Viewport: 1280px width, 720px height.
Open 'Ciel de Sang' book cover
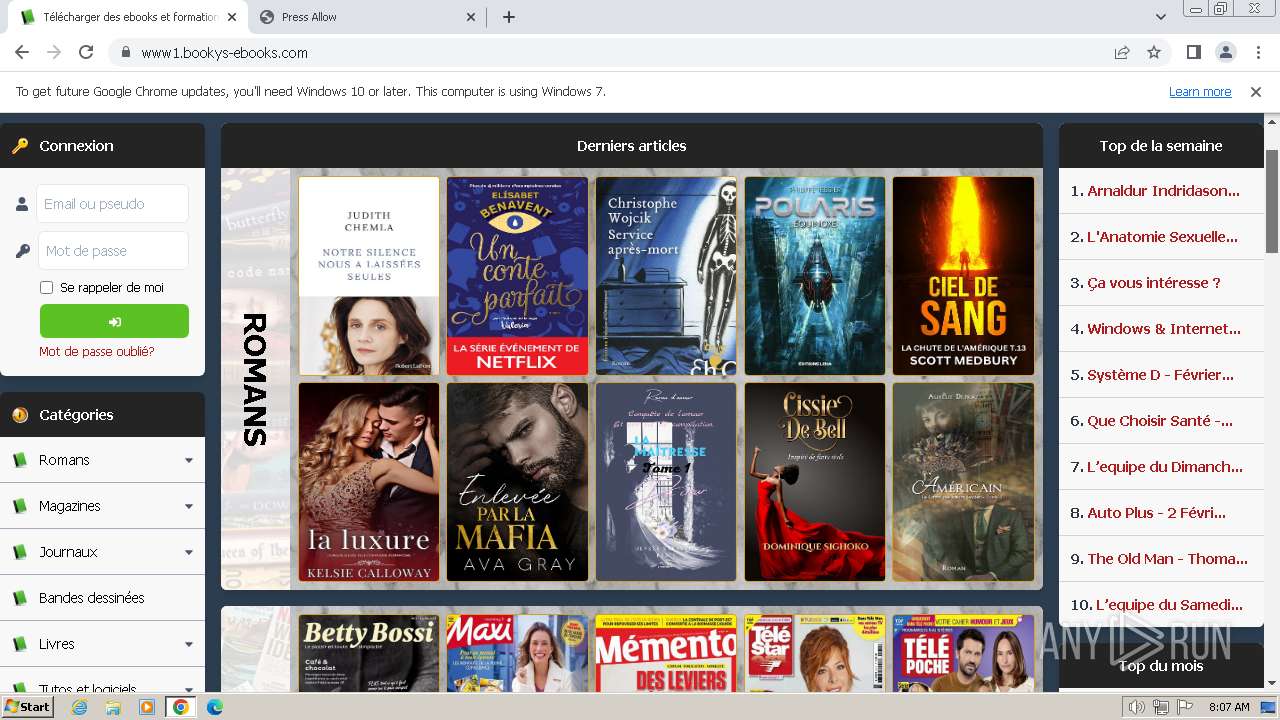963,276
